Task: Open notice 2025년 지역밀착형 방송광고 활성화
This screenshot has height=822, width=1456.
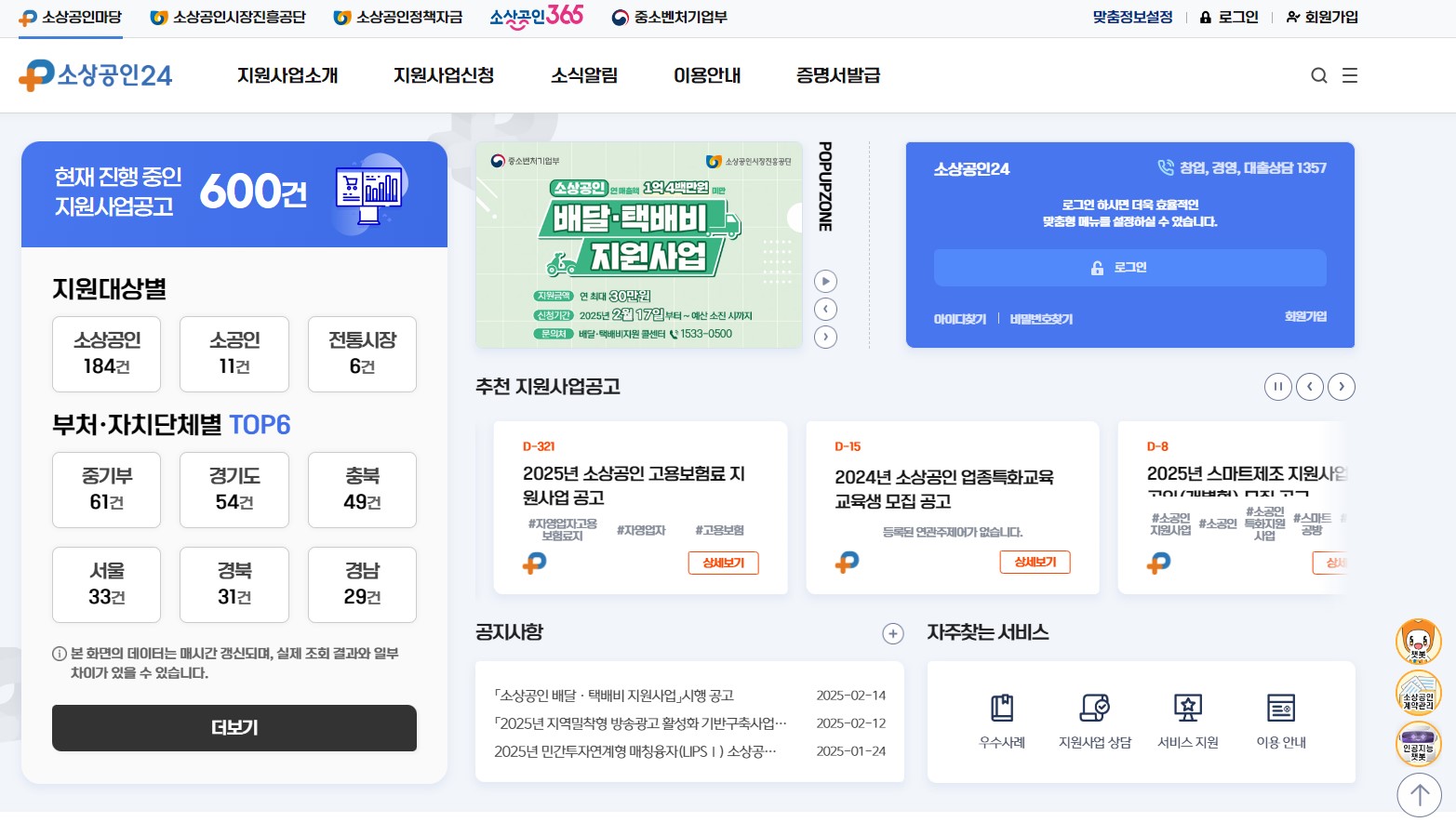Action: coord(640,723)
